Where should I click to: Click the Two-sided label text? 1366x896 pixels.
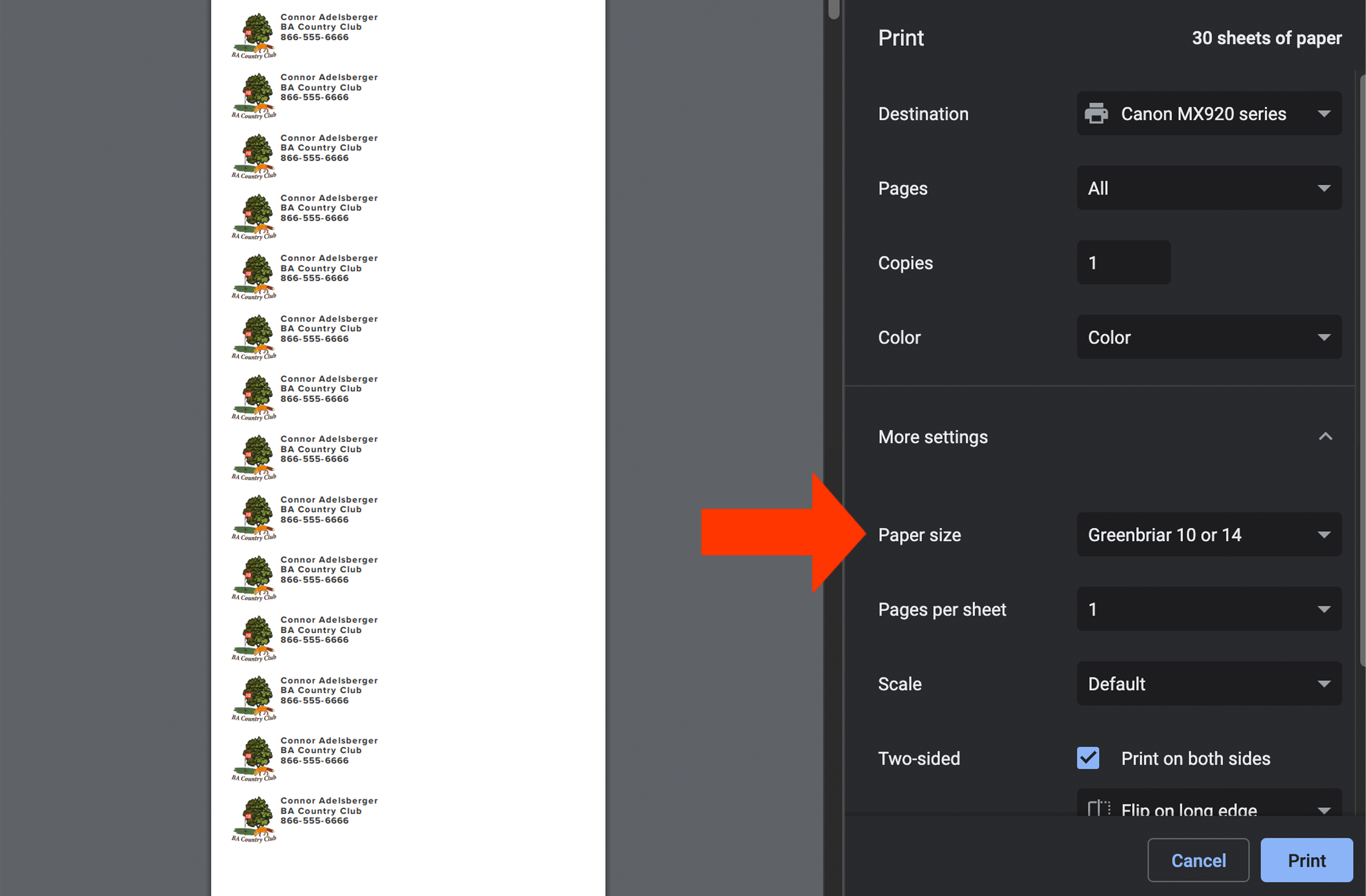point(919,758)
